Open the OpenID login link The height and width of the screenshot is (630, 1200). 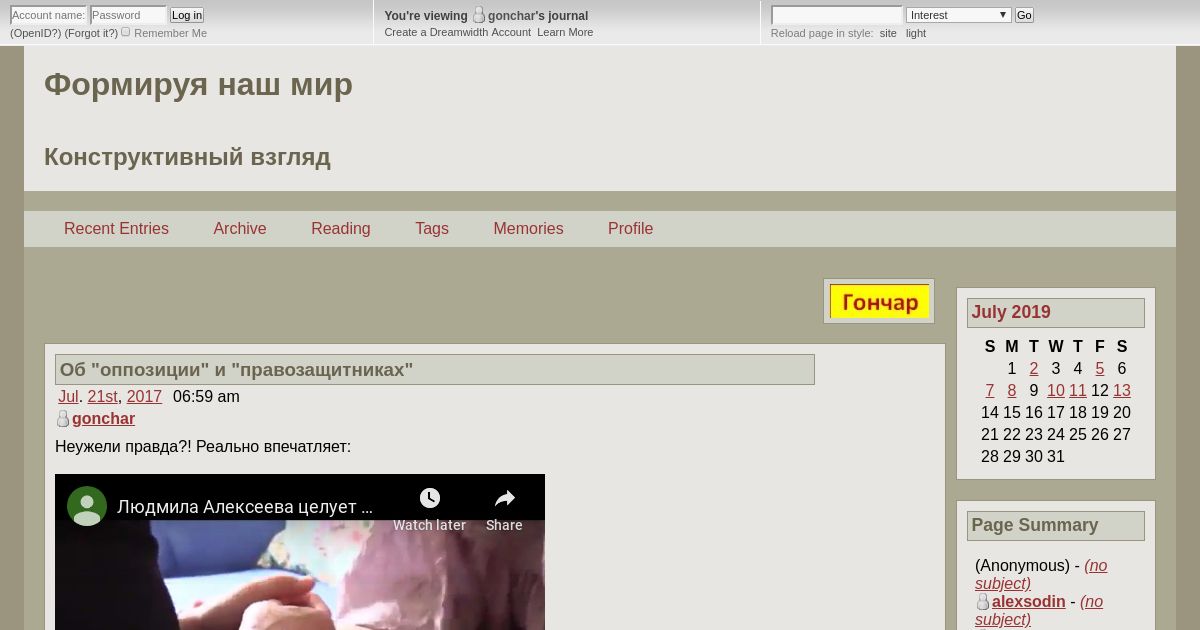(36, 33)
